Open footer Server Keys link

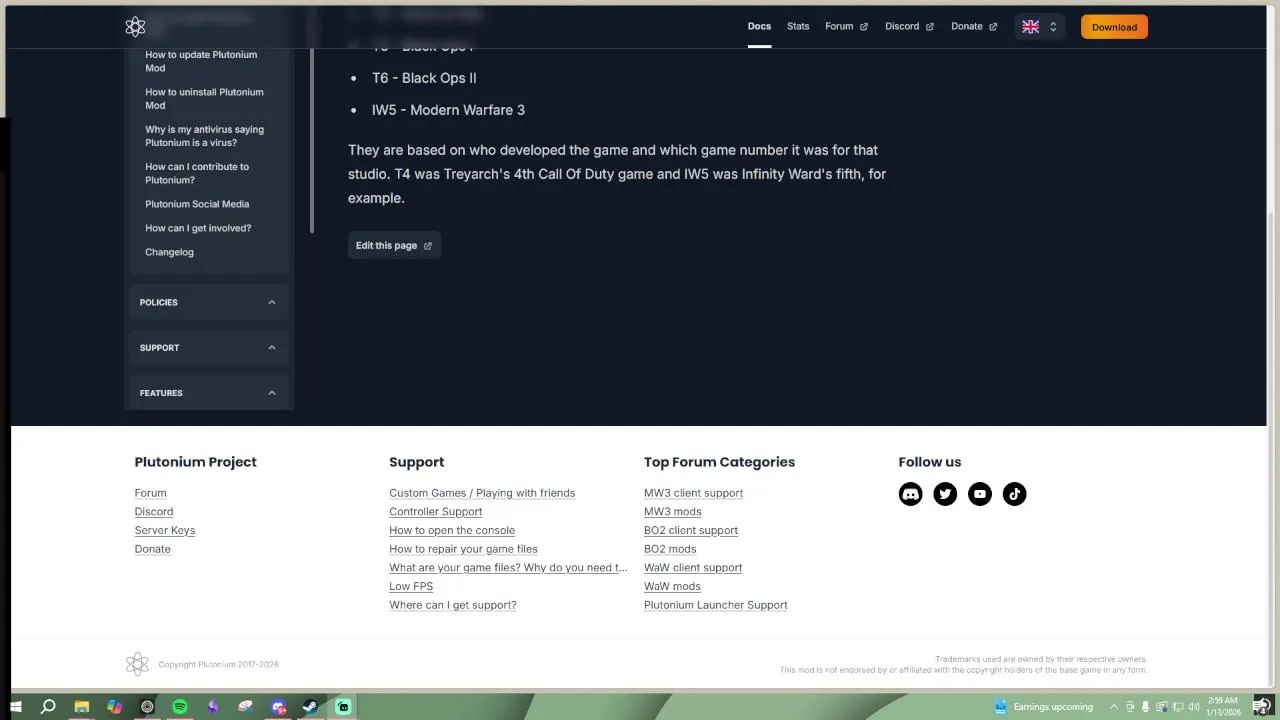164,530
